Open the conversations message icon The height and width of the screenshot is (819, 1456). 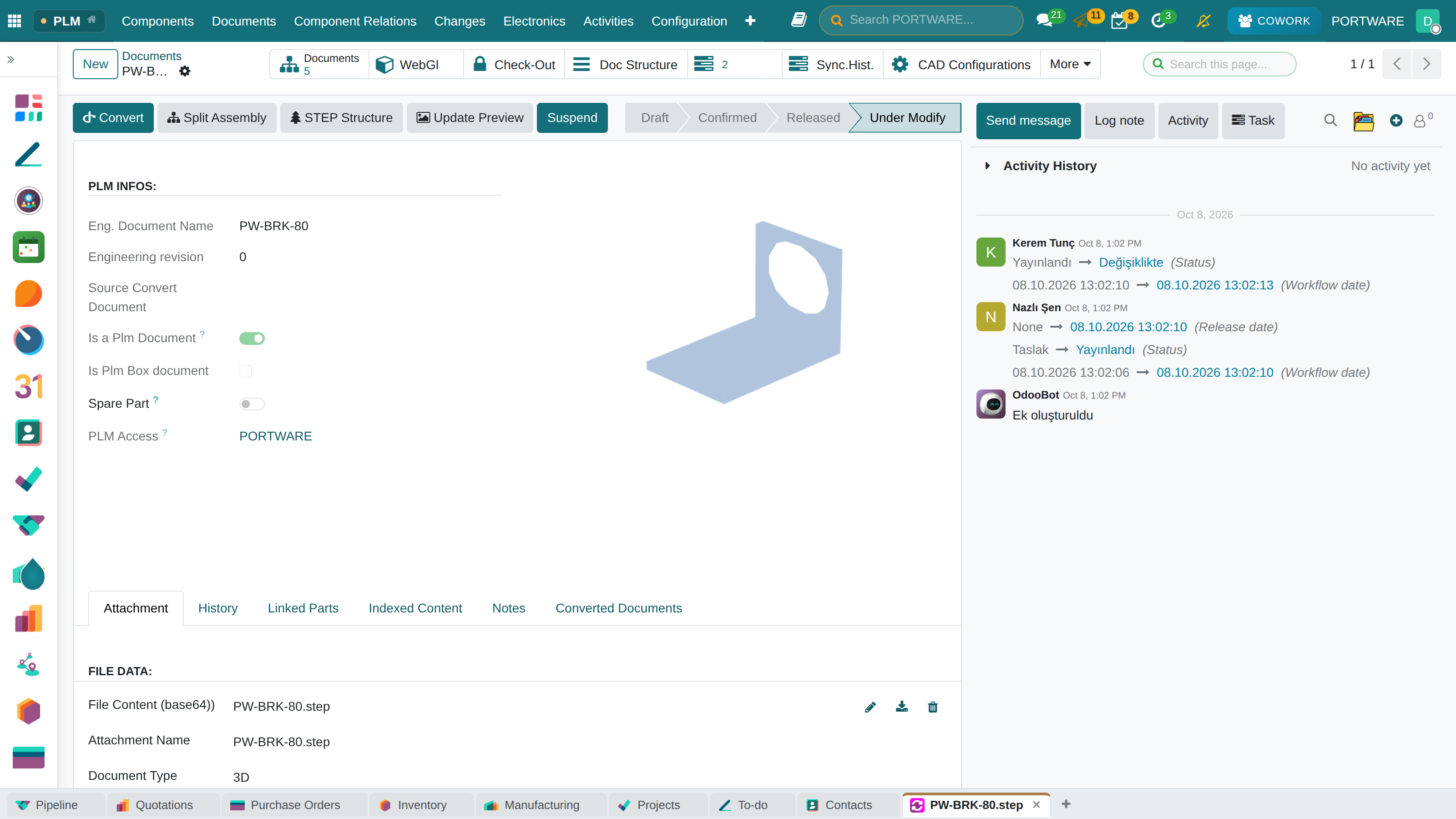1043,21
